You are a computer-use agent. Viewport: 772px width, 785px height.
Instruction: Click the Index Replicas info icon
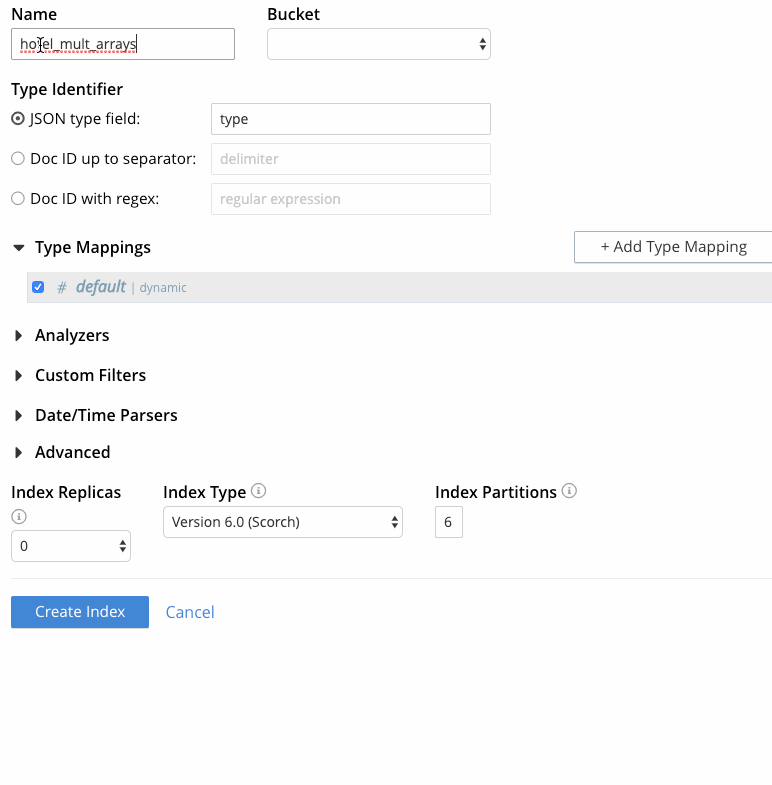(18, 517)
